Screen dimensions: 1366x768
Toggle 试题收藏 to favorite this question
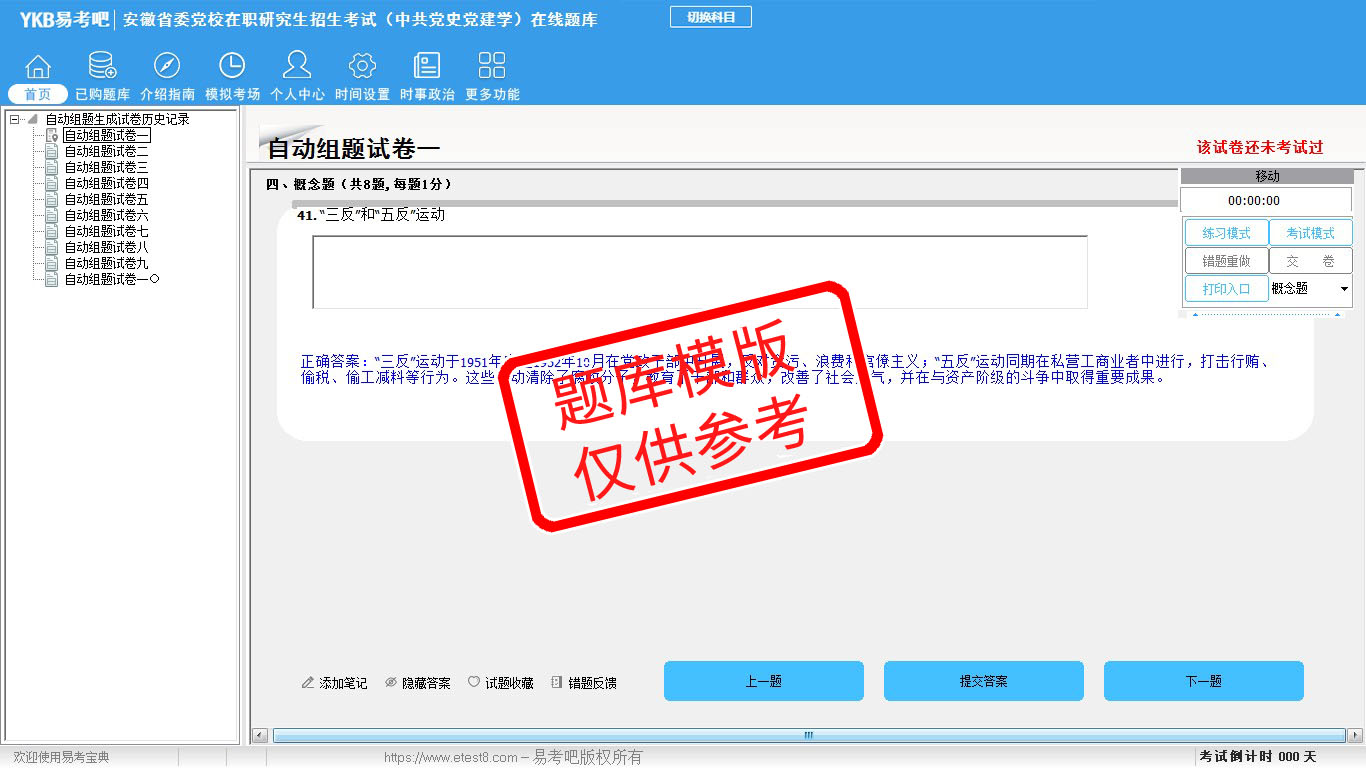(x=501, y=683)
